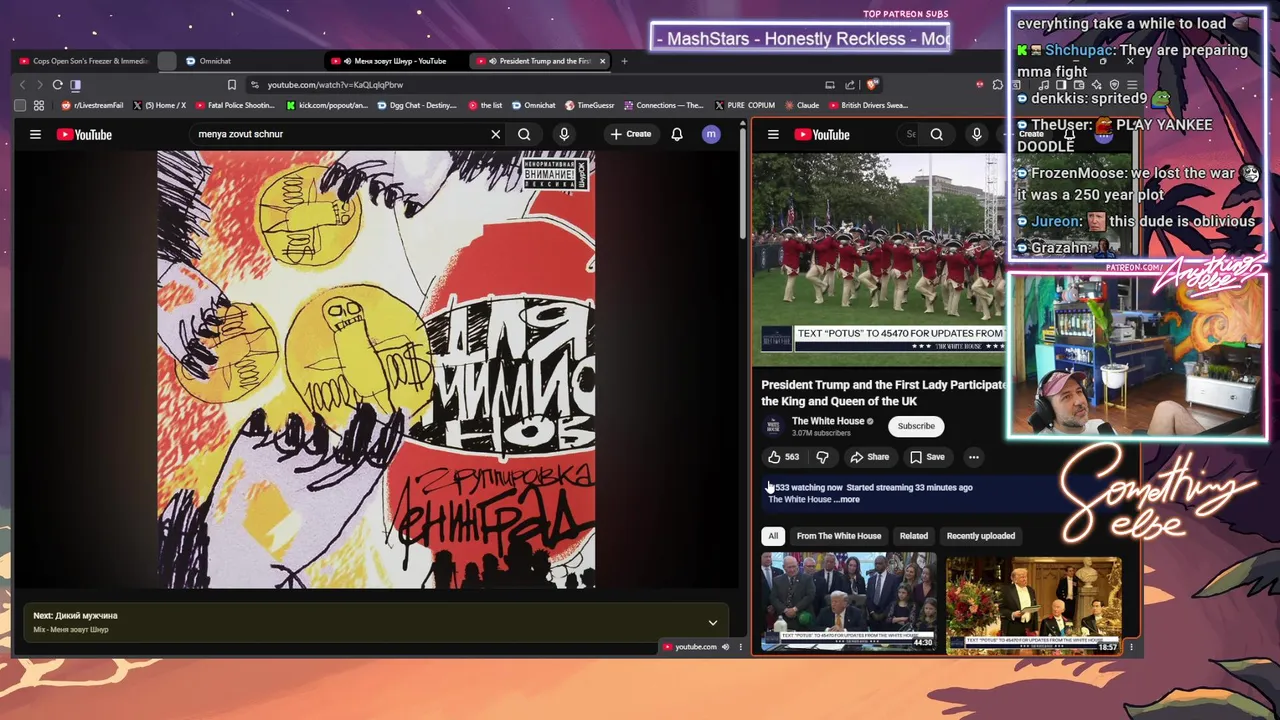
Task: Share the page from the address bar icon
Action: pos(850,85)
